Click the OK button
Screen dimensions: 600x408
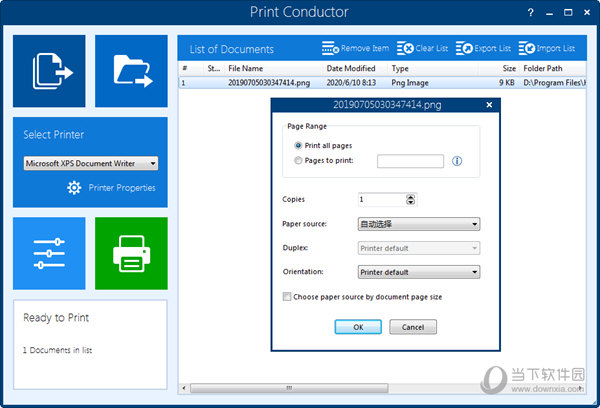coord(358,327)
